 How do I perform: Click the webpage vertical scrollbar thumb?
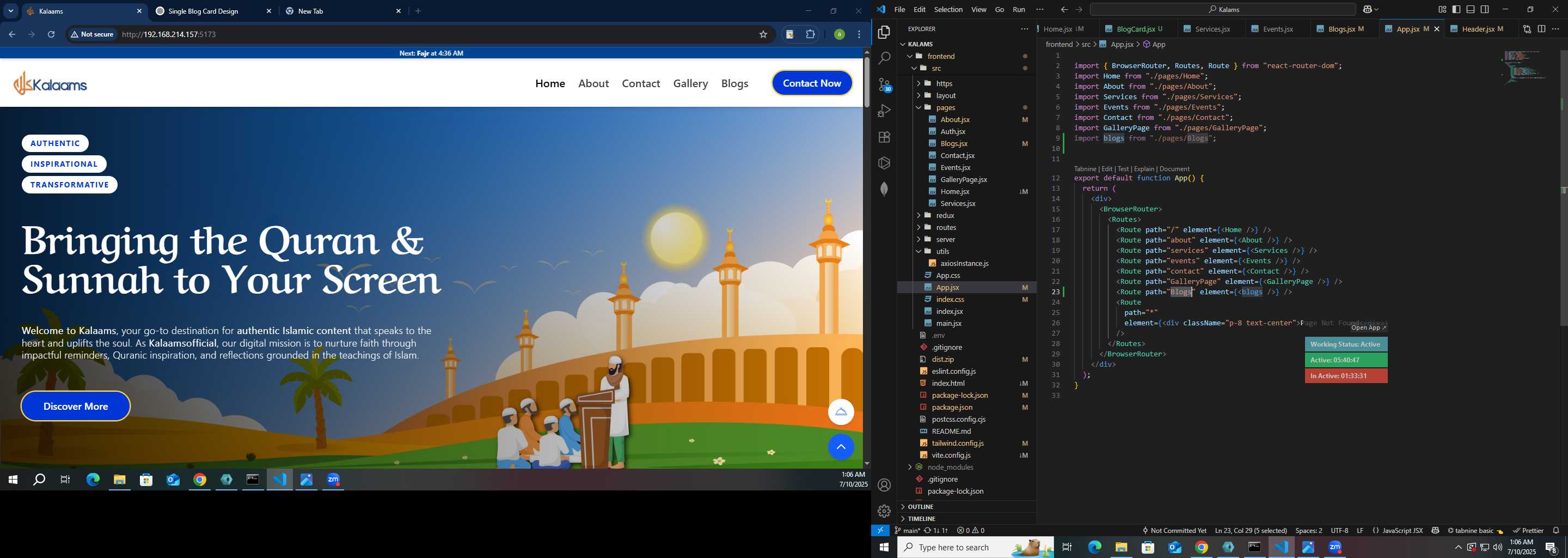867,82
